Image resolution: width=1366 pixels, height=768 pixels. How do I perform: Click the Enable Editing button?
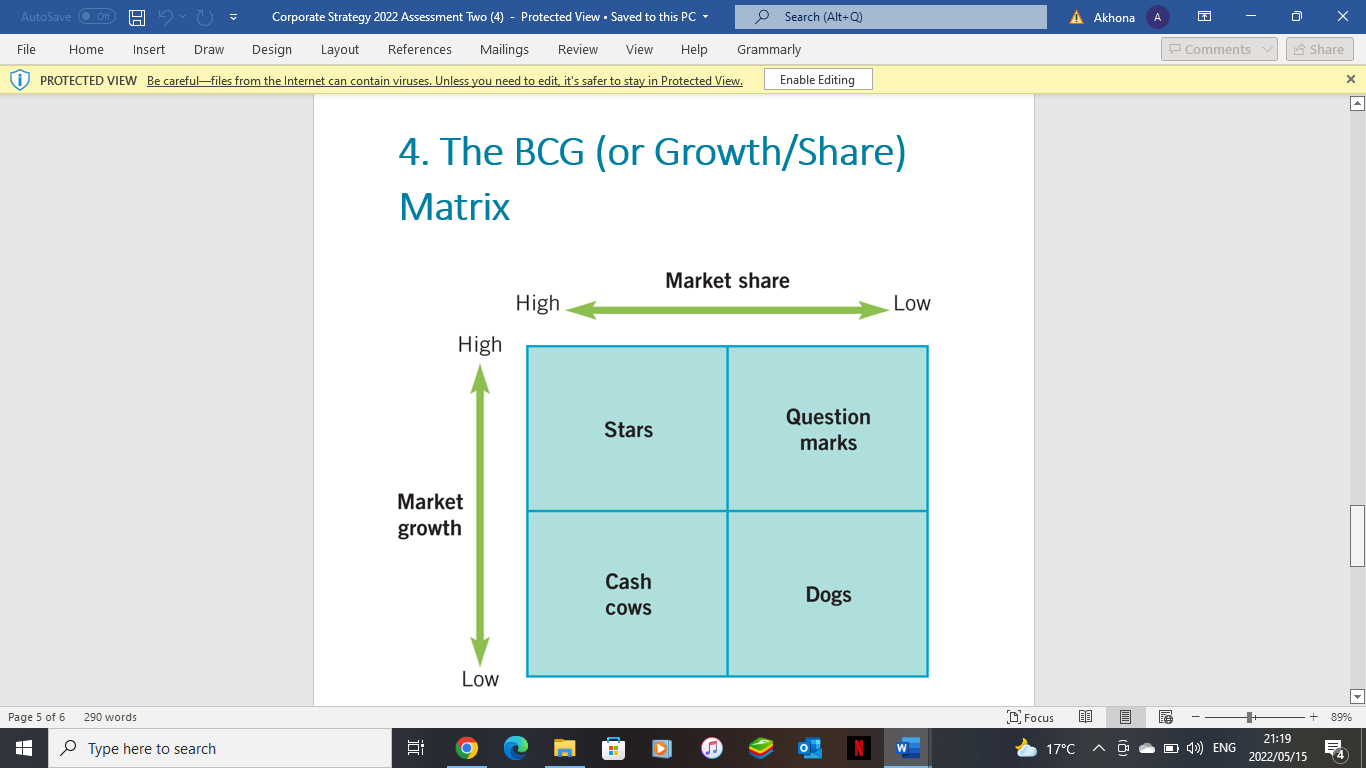(818, 80)
